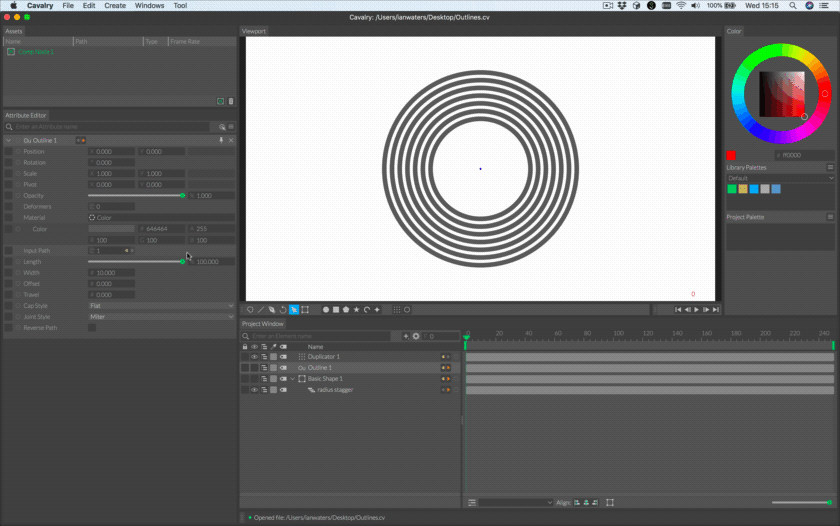Image resolution: width=840 pixels, height=526 pixels.
Task: Open the Cap Style dropdown showing Flat
Action: pyautogui.click(x=161, y=306)
